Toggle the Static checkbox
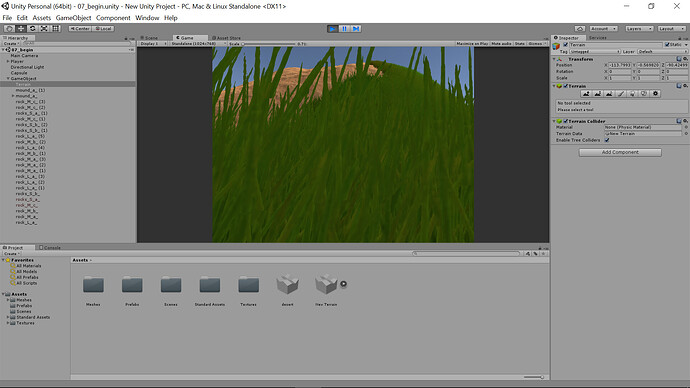 click(667, 45)
